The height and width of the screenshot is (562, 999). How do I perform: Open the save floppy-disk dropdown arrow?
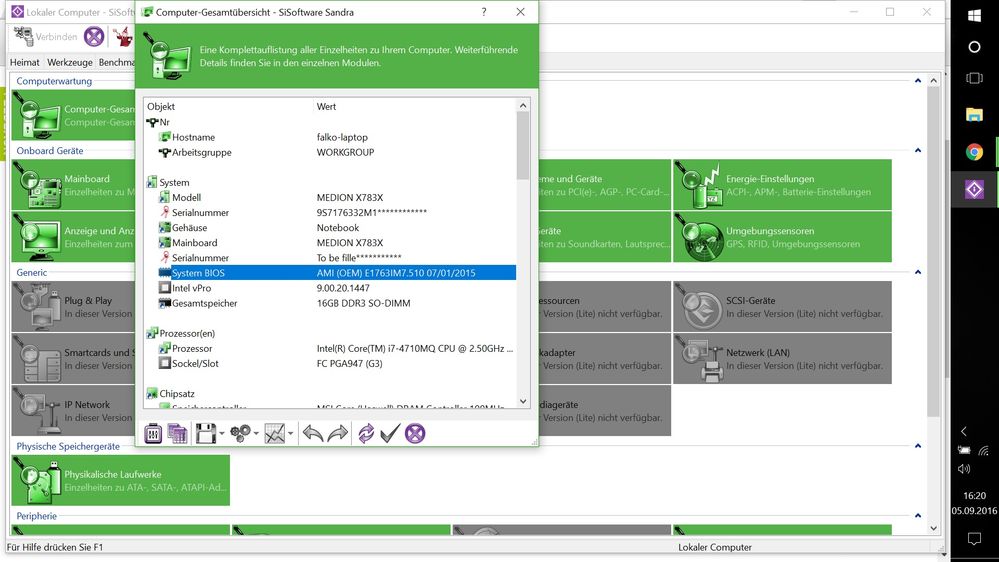pyautogui.click(x=222, y=434)
